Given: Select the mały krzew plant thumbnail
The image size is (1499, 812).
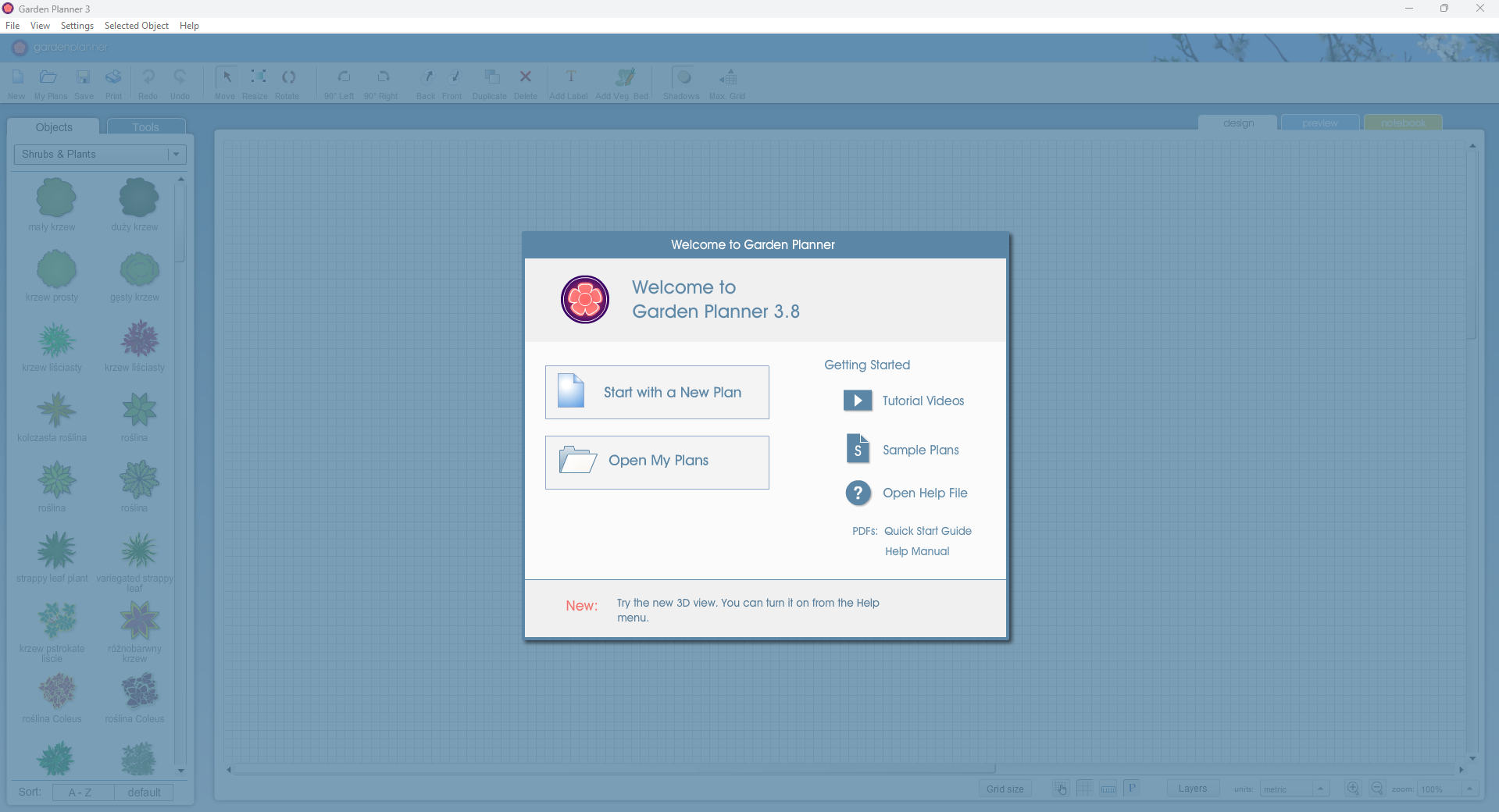Looking at the screenshot, I should (56, 197).
